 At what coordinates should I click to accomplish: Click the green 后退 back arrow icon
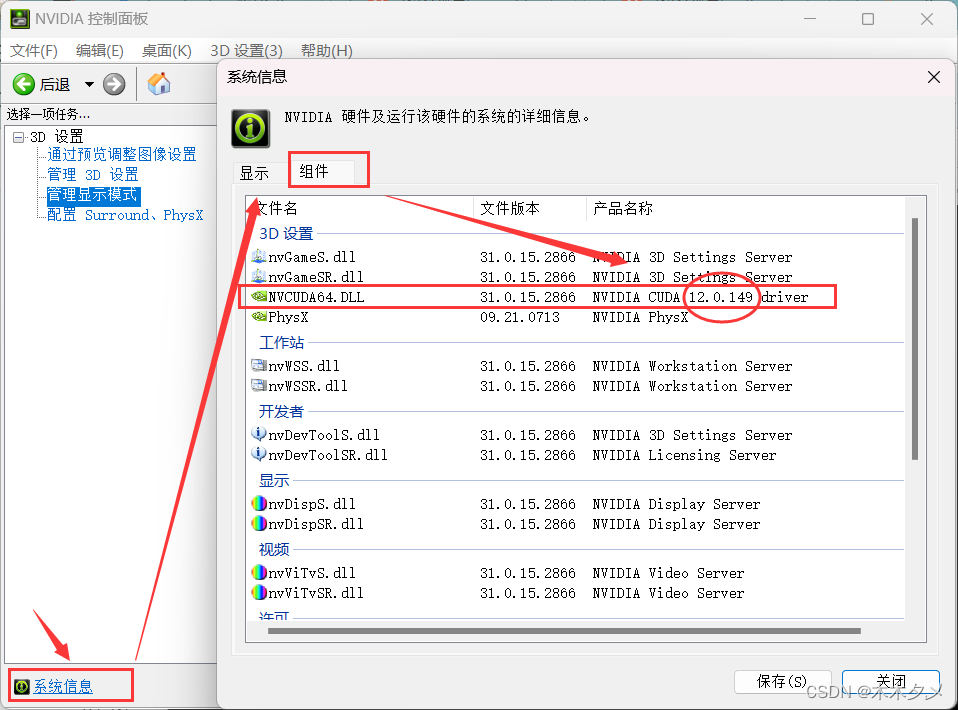tap(23, 84)
